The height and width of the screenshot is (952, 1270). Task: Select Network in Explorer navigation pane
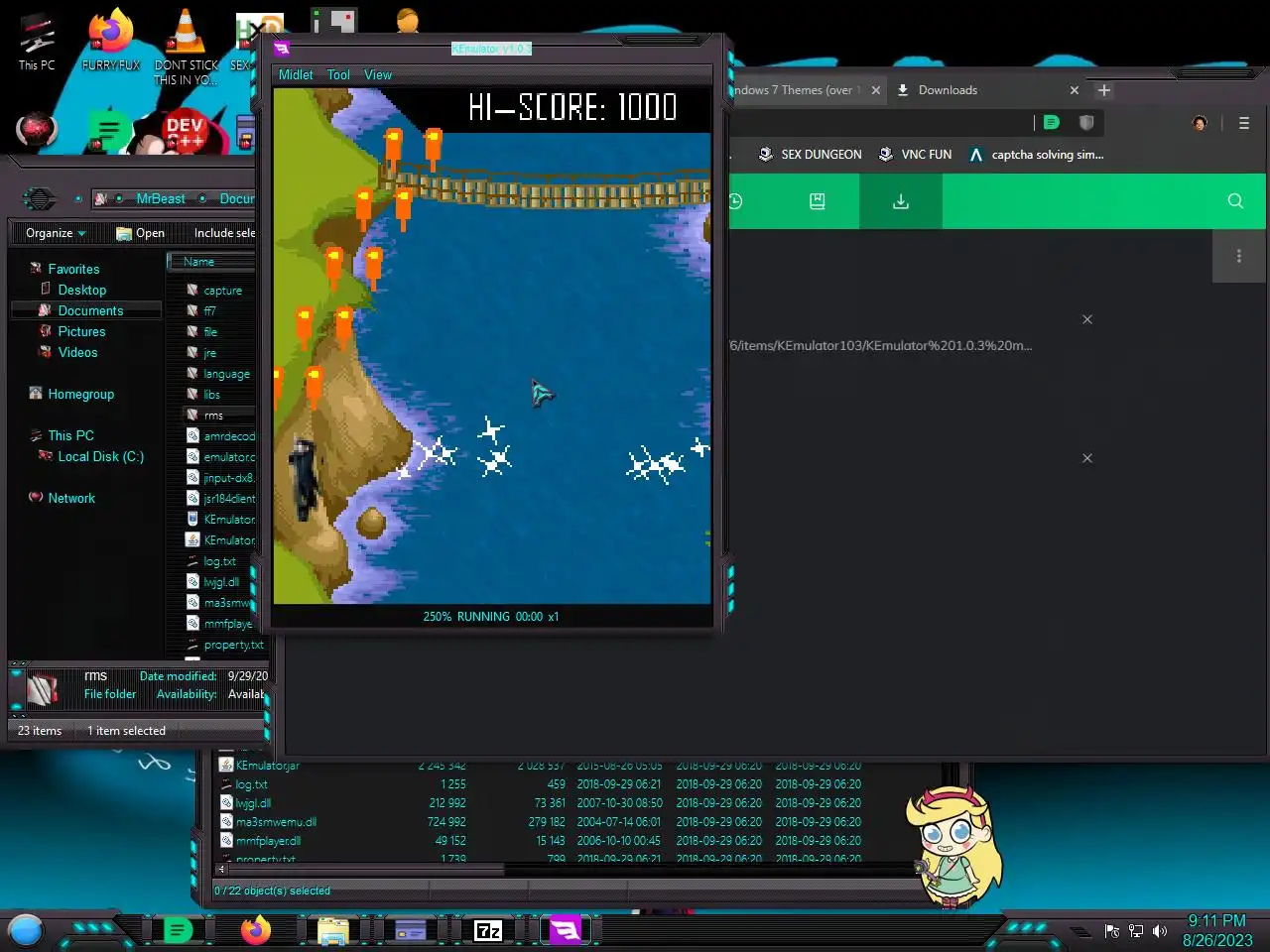click(71, 498)
